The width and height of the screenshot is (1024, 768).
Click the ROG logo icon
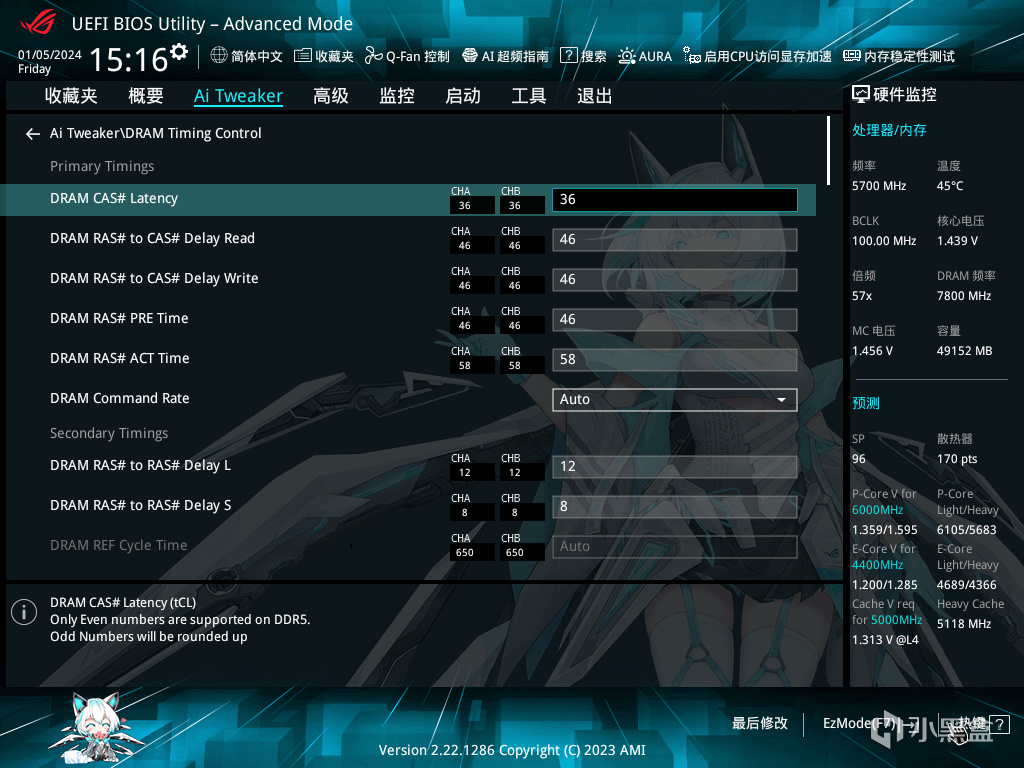coord(38,22)
